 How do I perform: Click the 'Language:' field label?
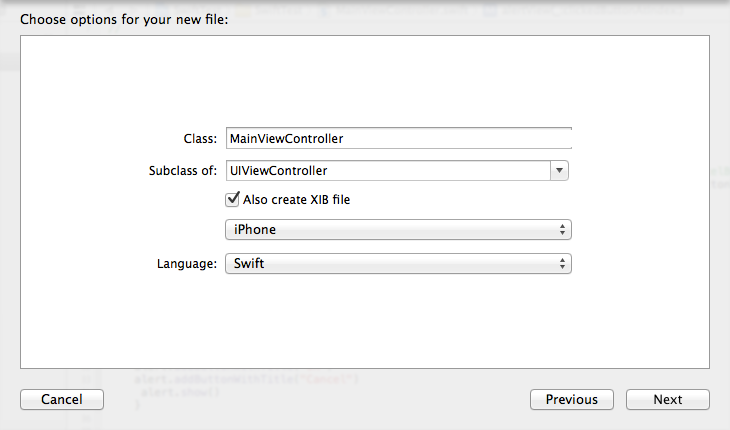tap(187, 264)
